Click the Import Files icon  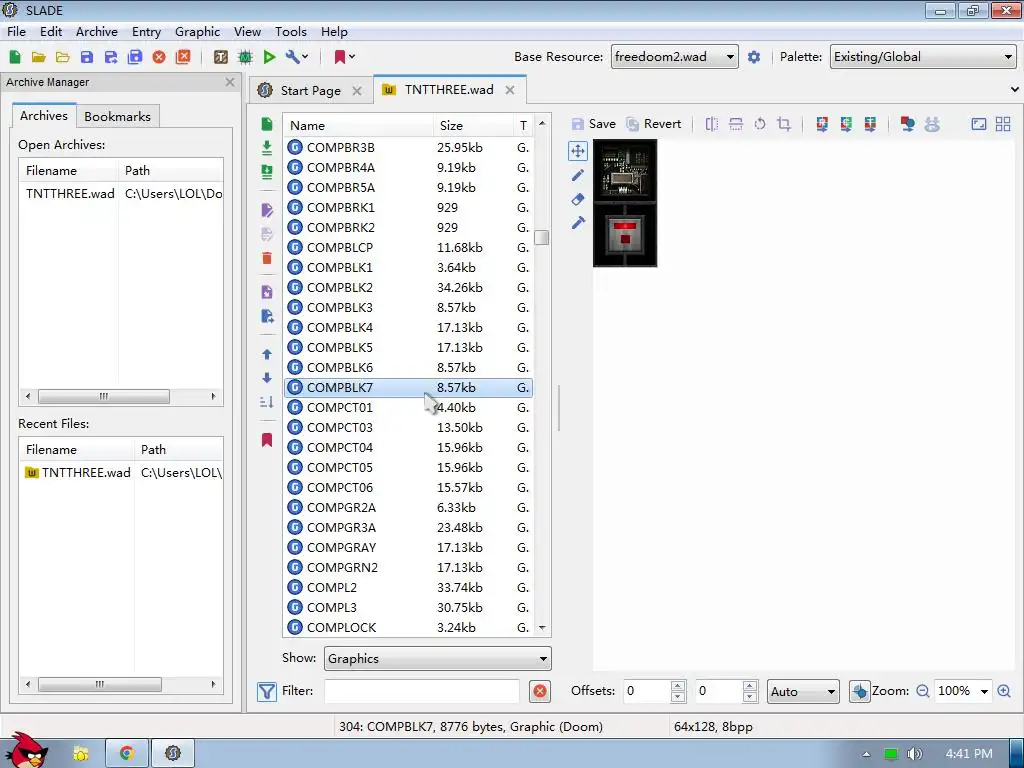(x=266, y=148)
